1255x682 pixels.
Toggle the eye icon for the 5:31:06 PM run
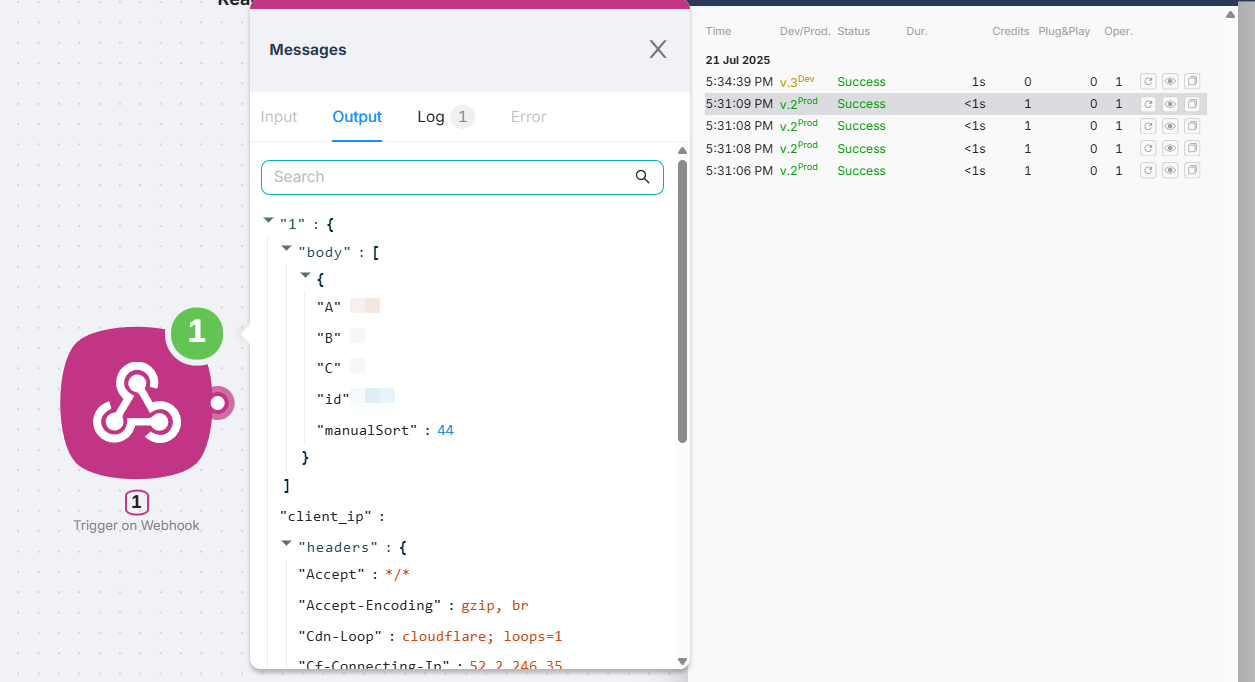click(x=1170, y=171)
